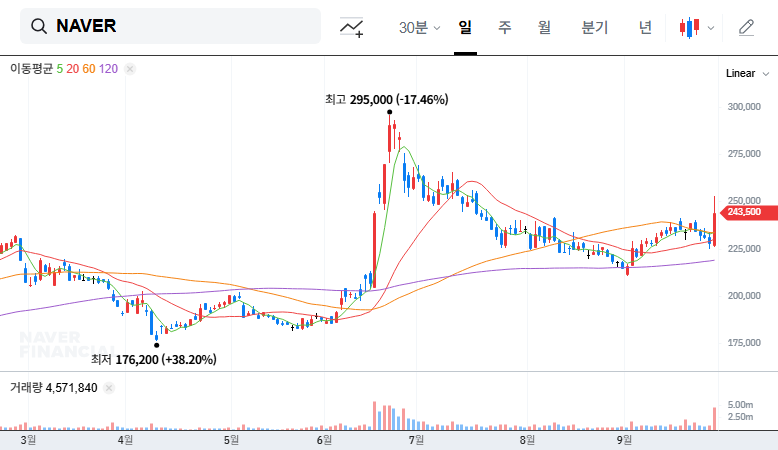
Task: Click the 6월 date axis label
Action: point(324,440)
